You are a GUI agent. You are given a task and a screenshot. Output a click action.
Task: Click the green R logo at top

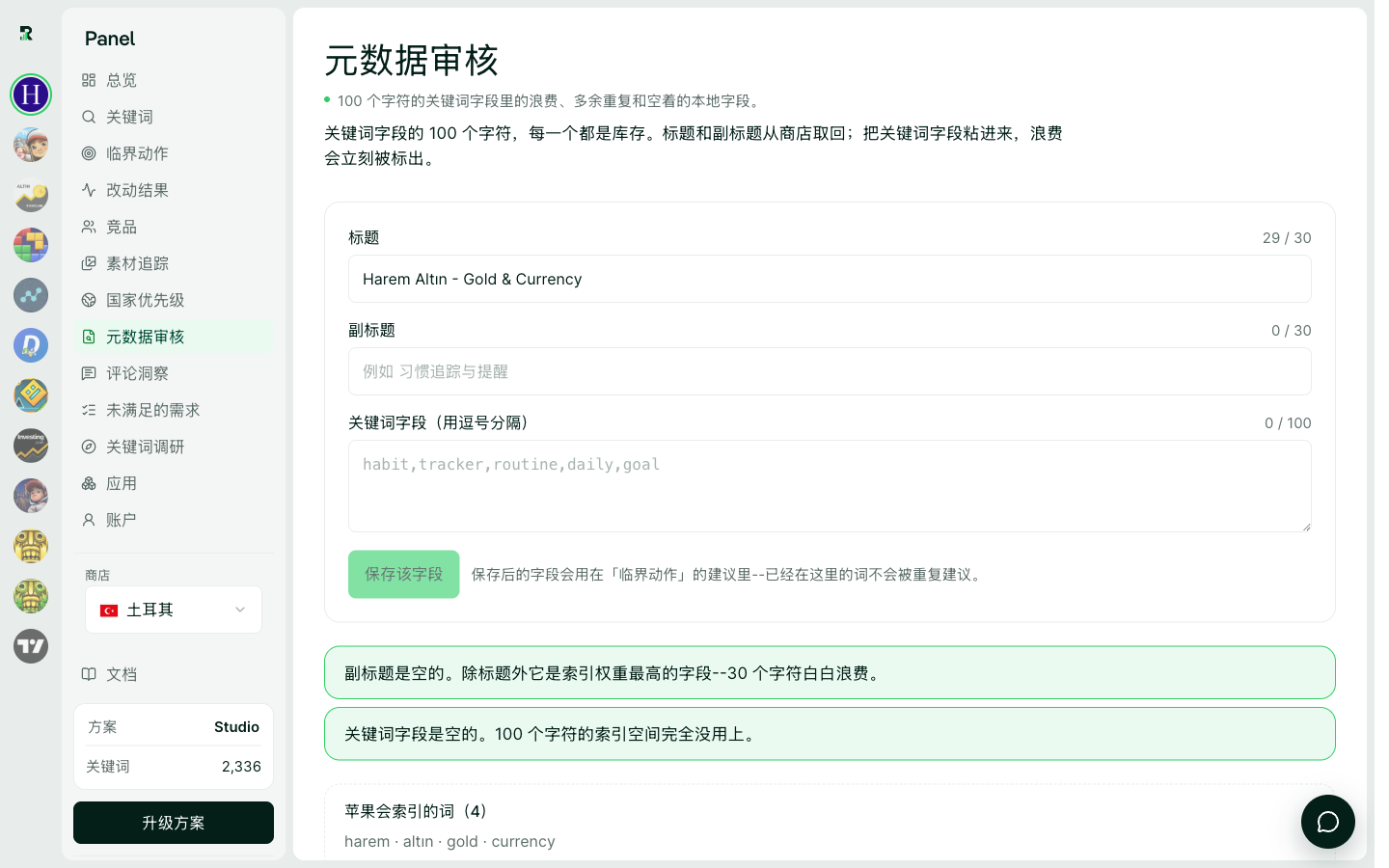pyautogui.click(x=26, y=34)
